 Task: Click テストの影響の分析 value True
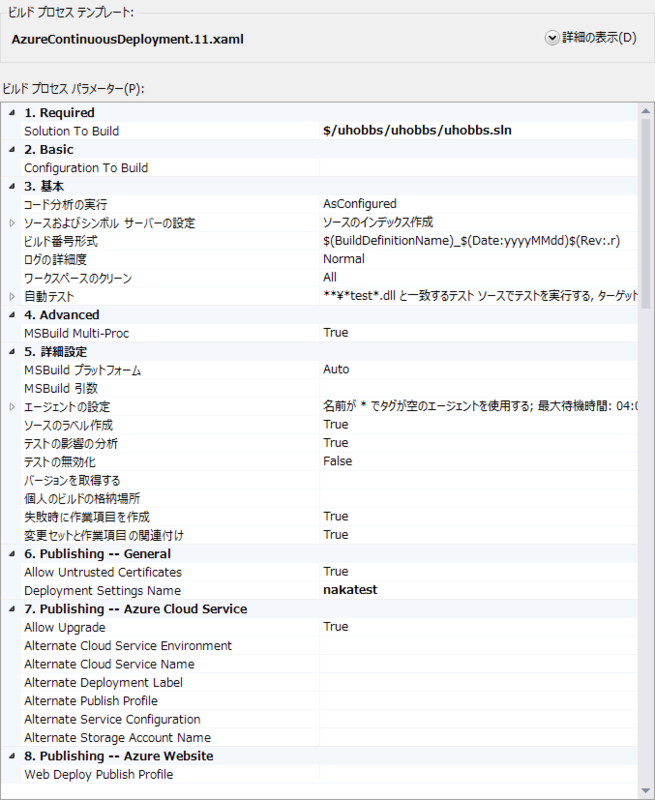[x=336, y=443]
